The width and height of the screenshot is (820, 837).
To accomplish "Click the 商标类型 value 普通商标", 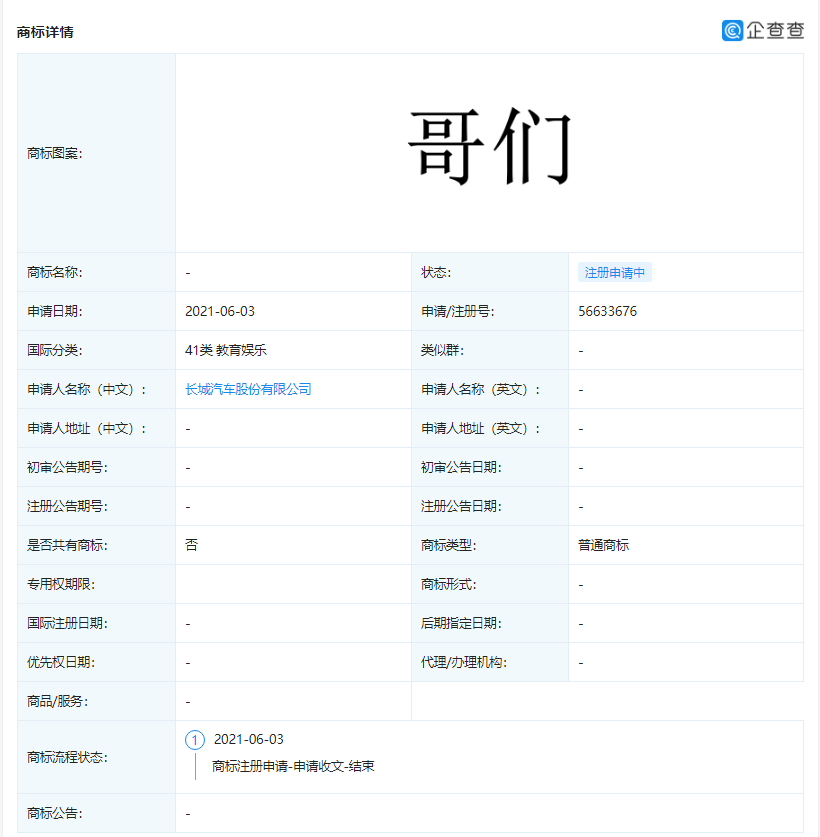I will 602,544.
